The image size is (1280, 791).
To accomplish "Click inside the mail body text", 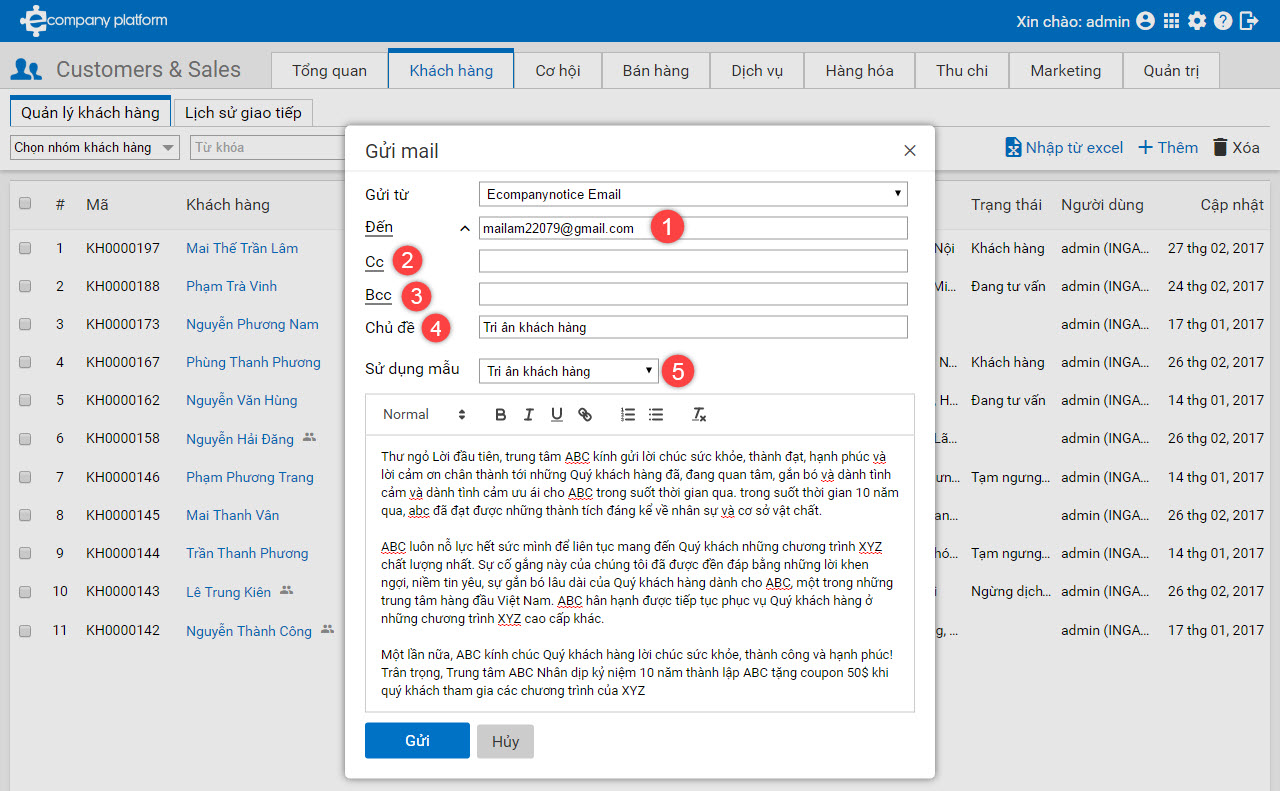I will click(640, 573).
